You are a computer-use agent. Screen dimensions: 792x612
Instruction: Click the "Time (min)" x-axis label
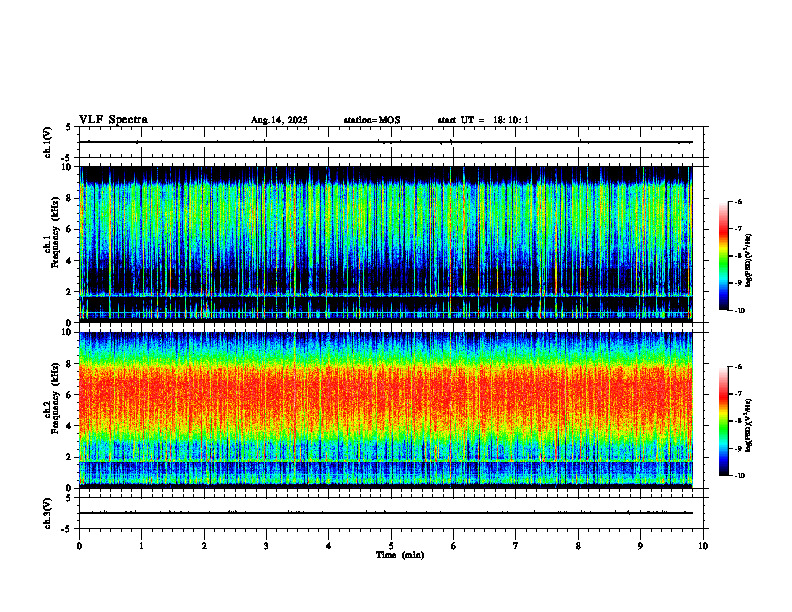pyautogui.click(x=400, y=555)
